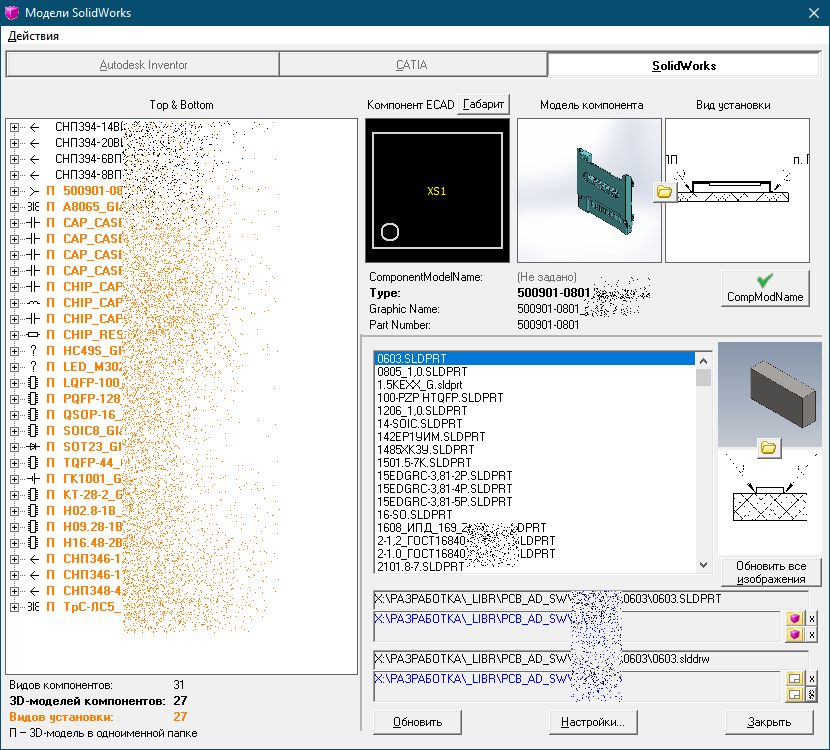The image size is (830, 750).
Task: Switch to the CATIA tab
Action: 412,65
